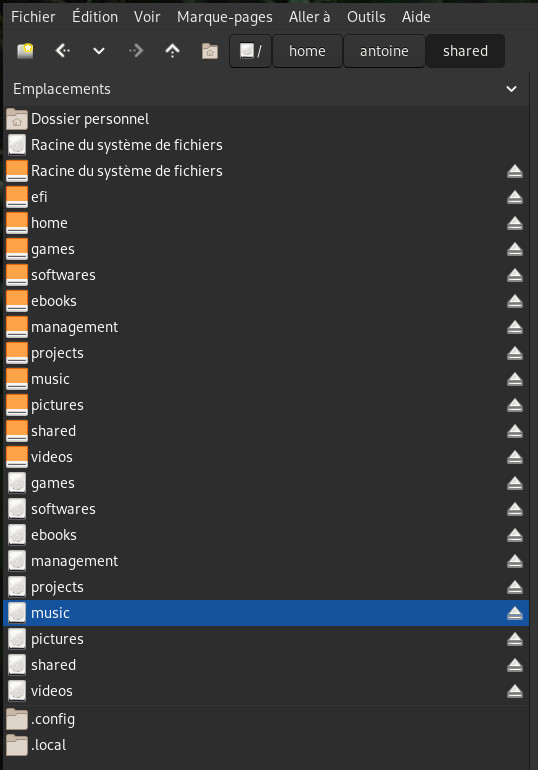Expand the Emplacements side pane chooser

click(x=511, y=89)
